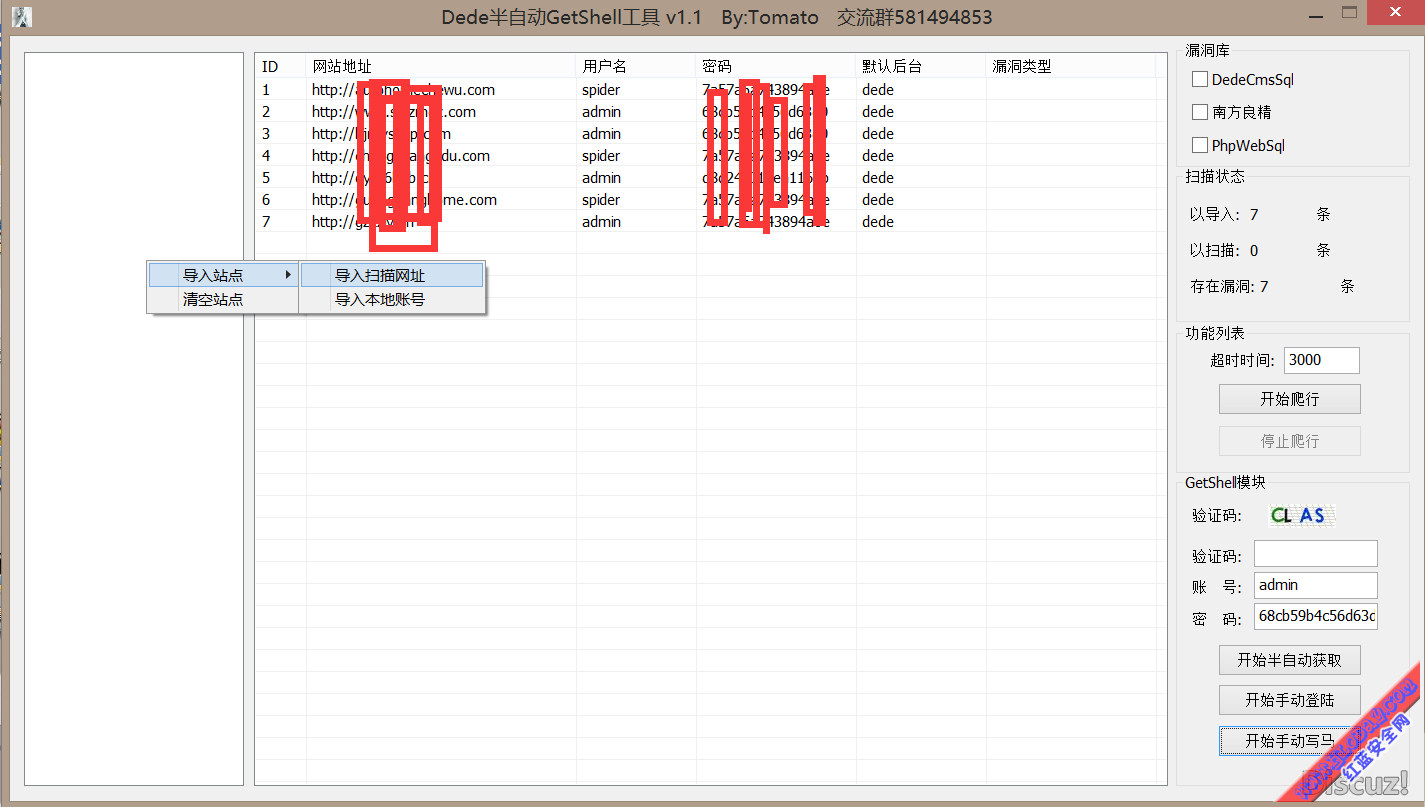Sort by the ID column header
1425x807 pixels.
[281, 66]
